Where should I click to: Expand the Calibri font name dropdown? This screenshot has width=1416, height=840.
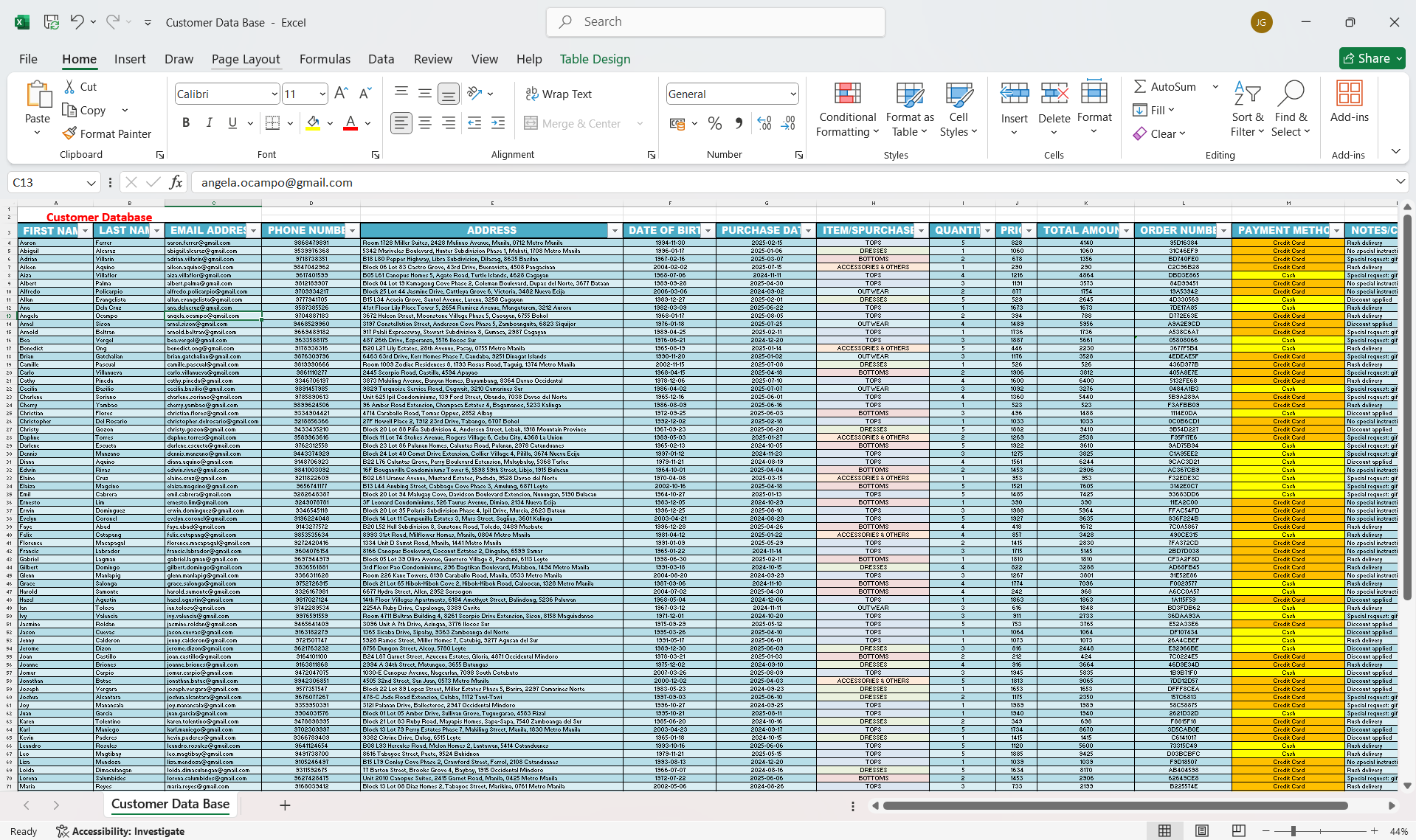(274, 94)
